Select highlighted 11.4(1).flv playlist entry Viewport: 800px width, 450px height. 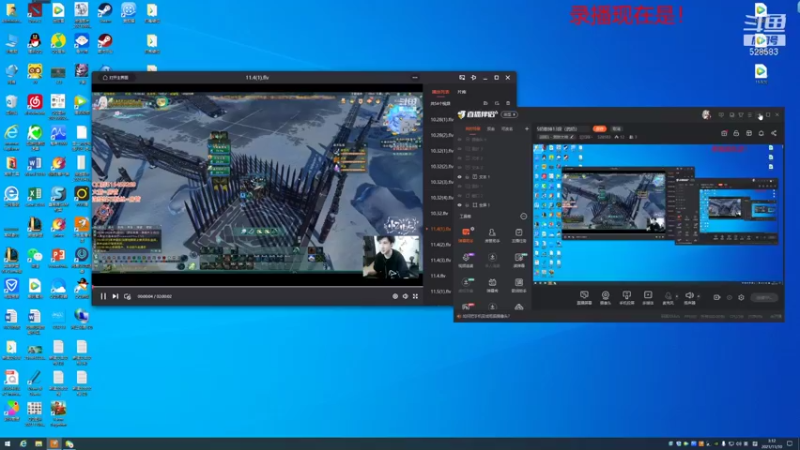[x=441, y=229]
